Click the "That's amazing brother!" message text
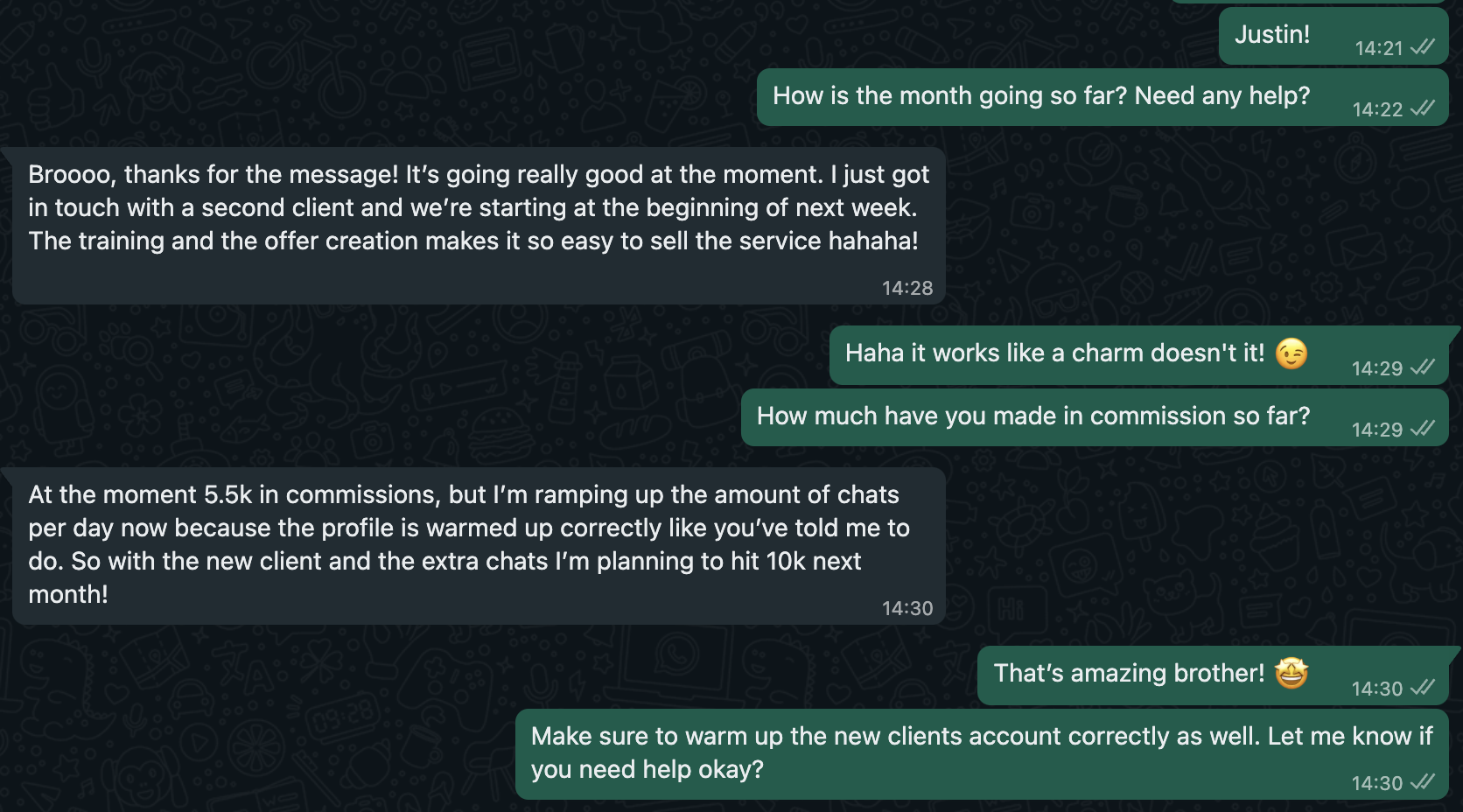Image resolution: width=1463 pixels, height=812 pixels. [1129, 674]
